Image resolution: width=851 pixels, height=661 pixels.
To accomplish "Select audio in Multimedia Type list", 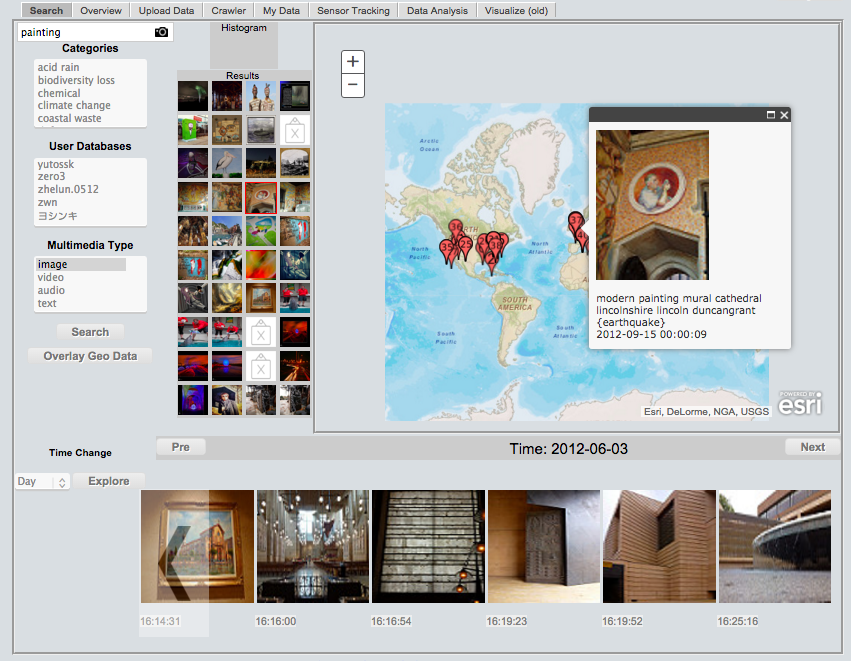I will [x=51, y=291].
